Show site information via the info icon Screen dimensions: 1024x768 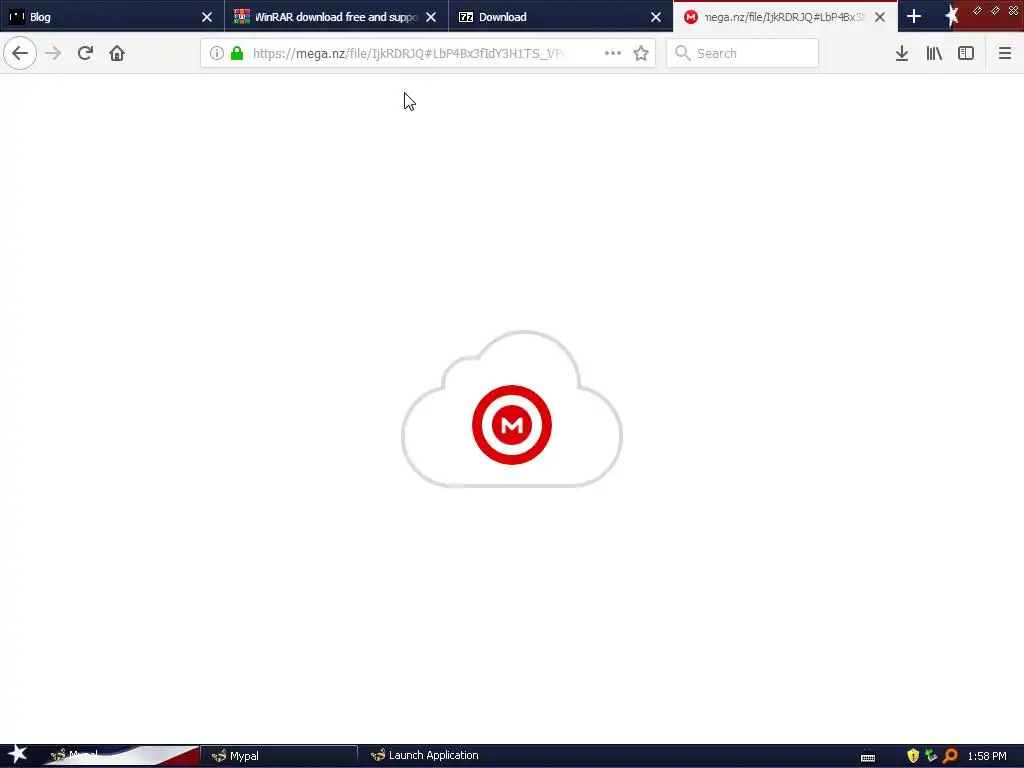click(217, 53)
